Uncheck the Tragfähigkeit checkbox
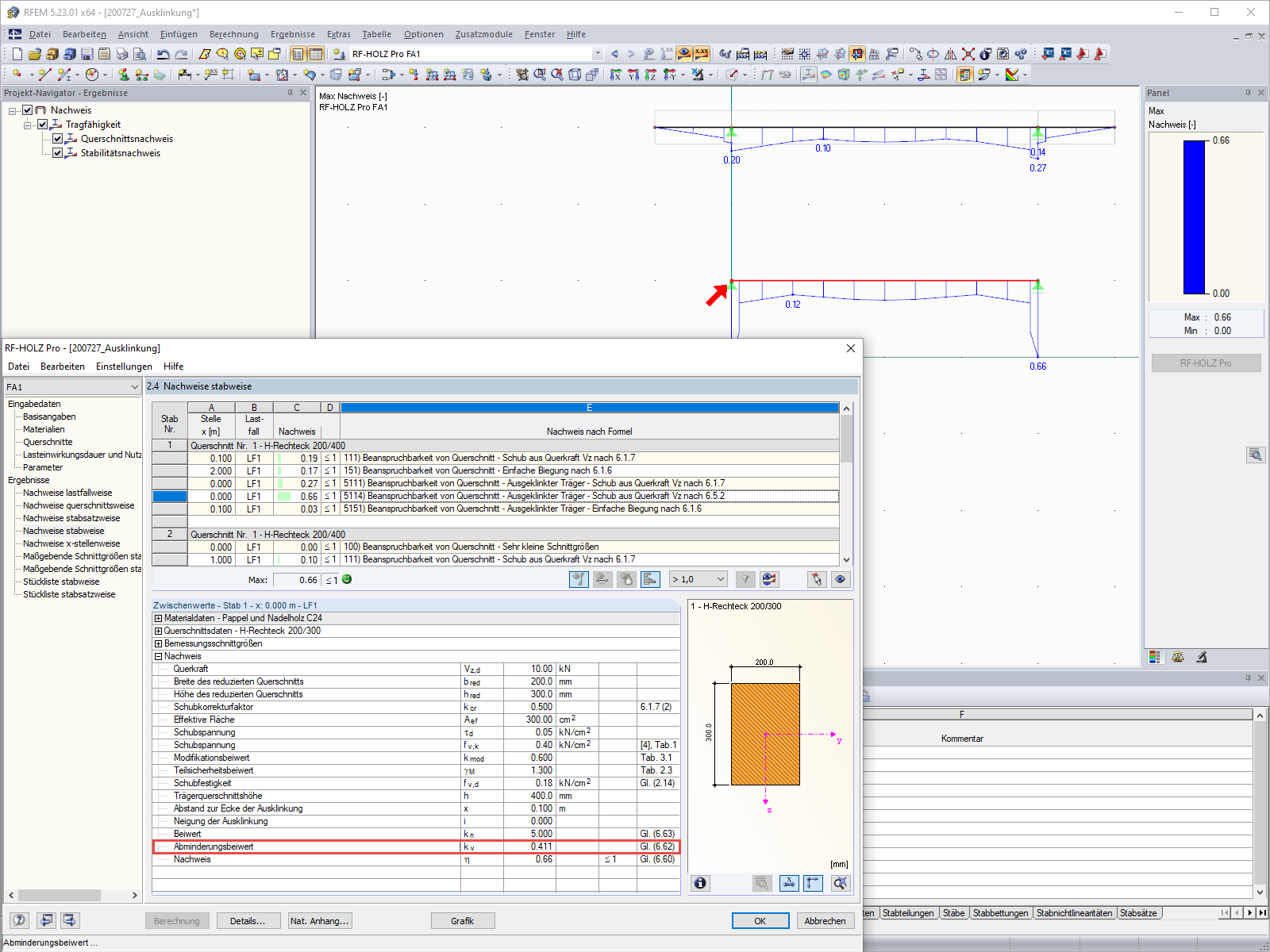Screen dimensions: 1270x952 pyautogui.click(x=43, y=125)
